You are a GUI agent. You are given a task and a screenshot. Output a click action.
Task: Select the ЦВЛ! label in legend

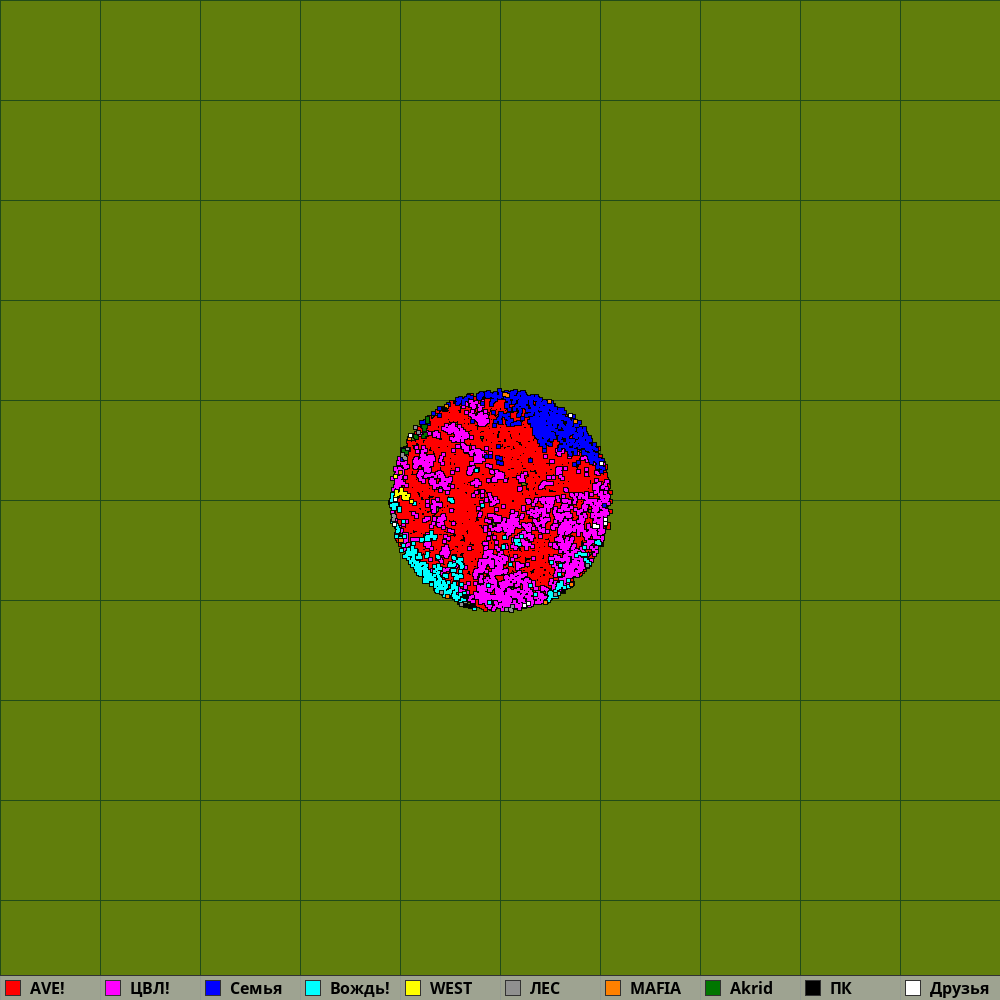[x=150, y=988]
